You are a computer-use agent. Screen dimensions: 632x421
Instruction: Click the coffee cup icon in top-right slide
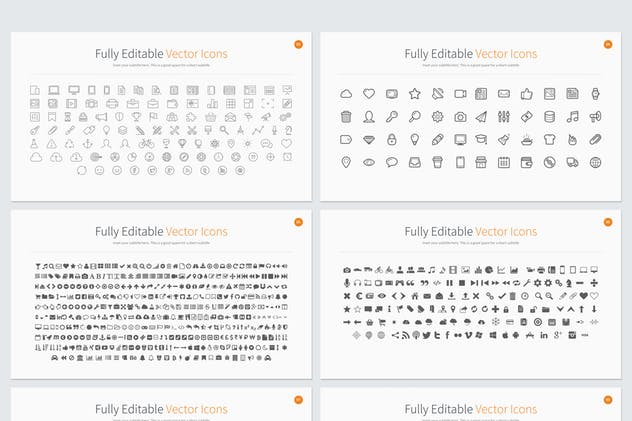(x=437, y=162)
